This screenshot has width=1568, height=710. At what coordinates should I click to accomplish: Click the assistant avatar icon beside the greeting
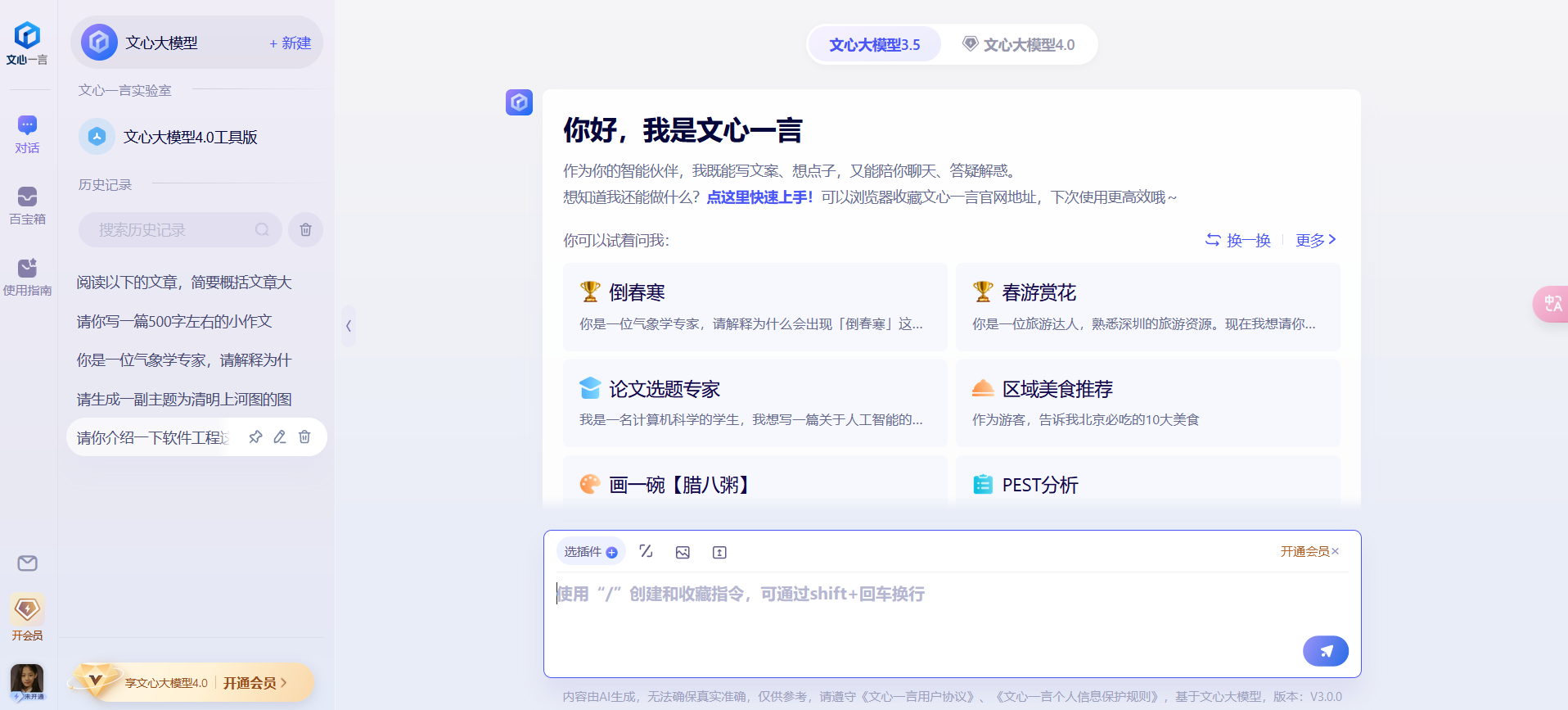coord(519,102)
